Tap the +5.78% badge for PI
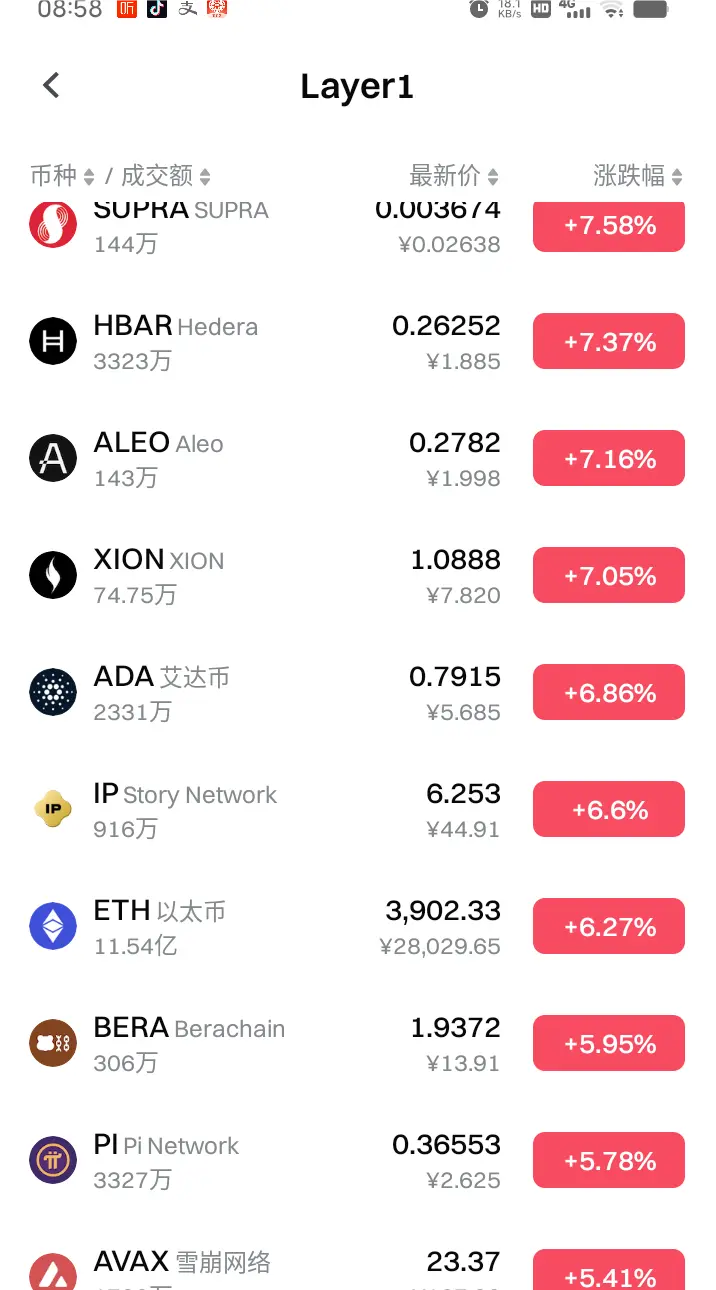The height and width of the screenshot is (1290, 716). (x=609, y=1161)
